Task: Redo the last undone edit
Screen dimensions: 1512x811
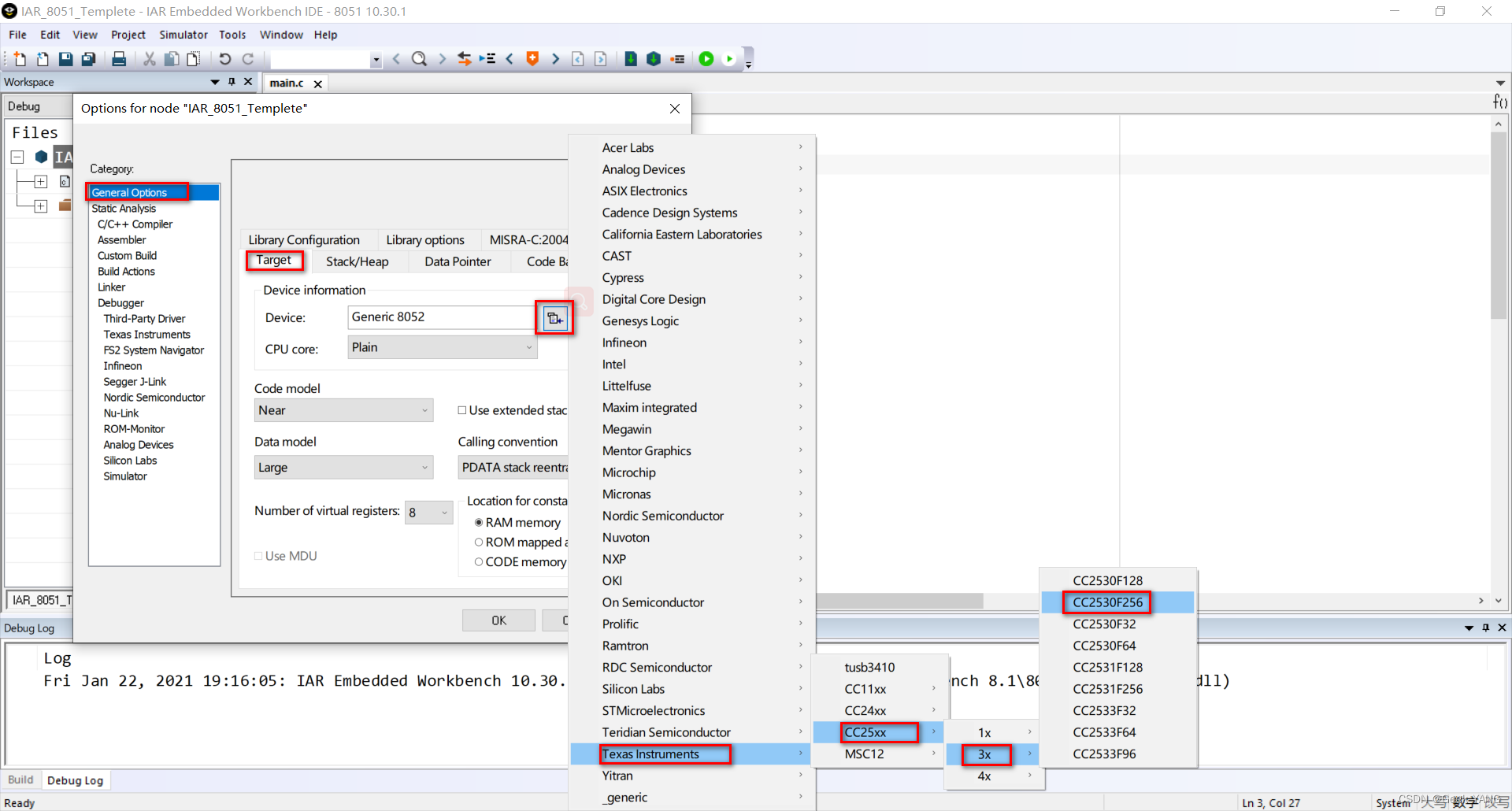Action: point(247,59)
